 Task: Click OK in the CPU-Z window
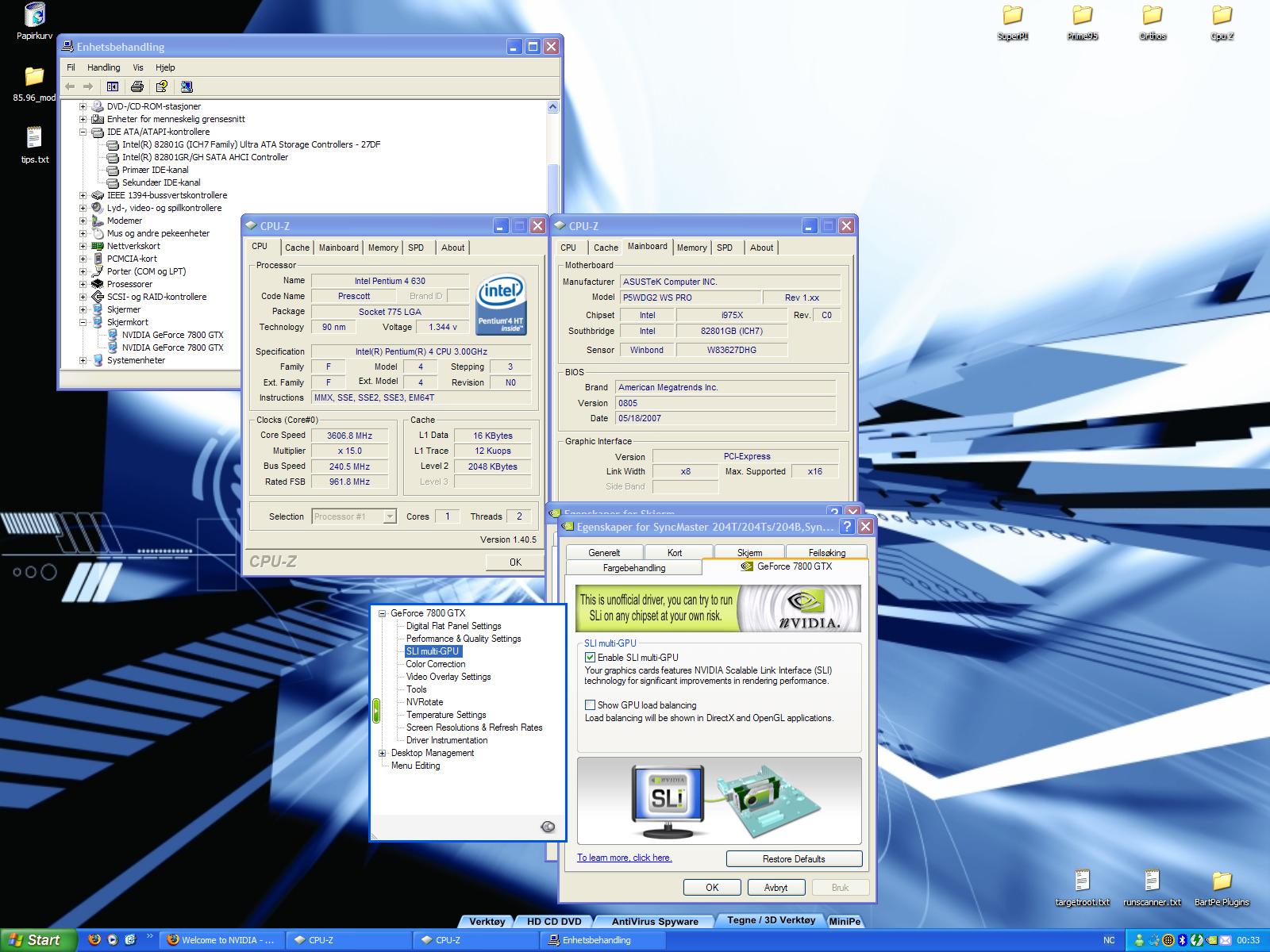point(515,562)
